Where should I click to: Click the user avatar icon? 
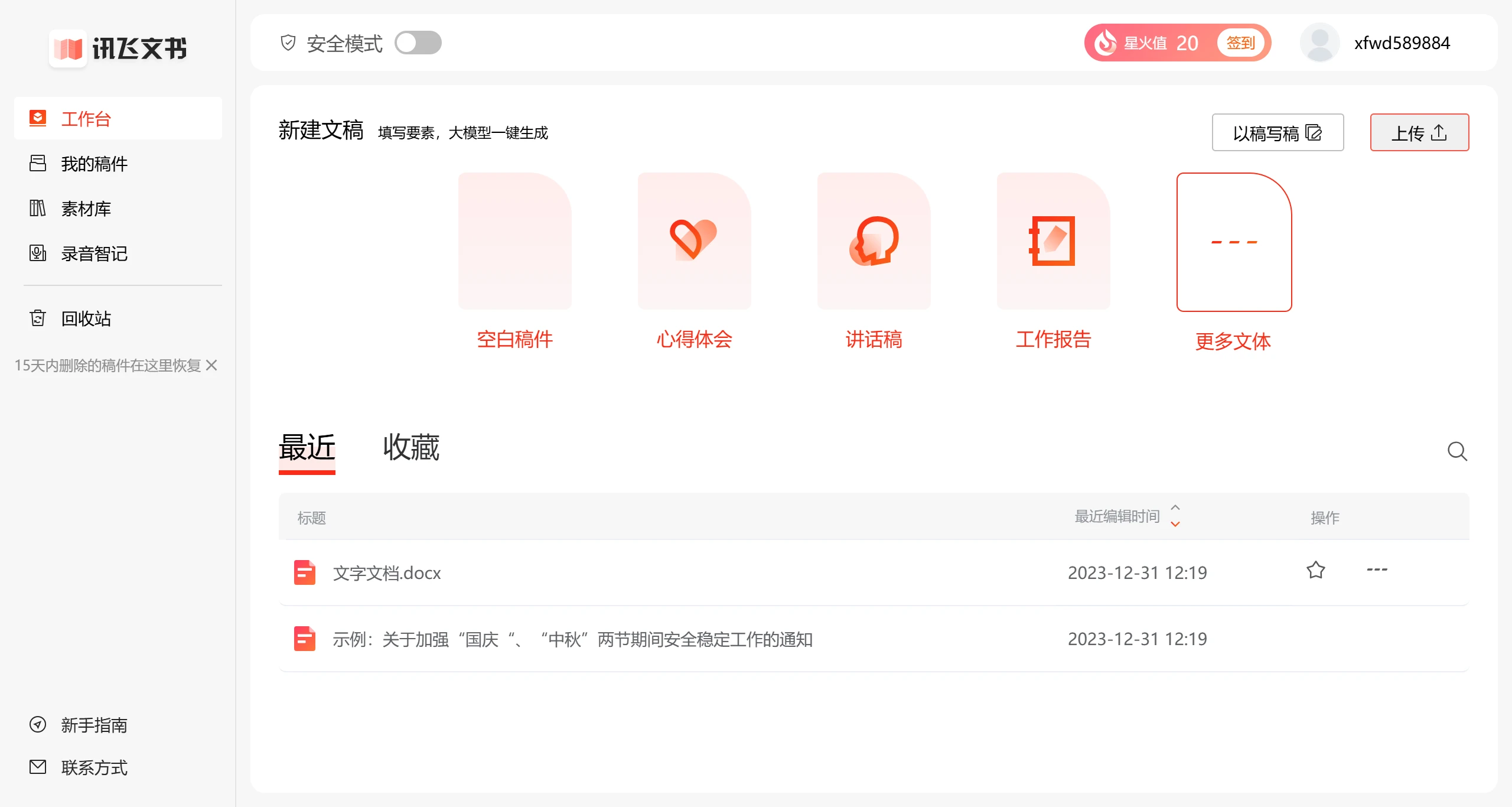(x=1319, y=43)
